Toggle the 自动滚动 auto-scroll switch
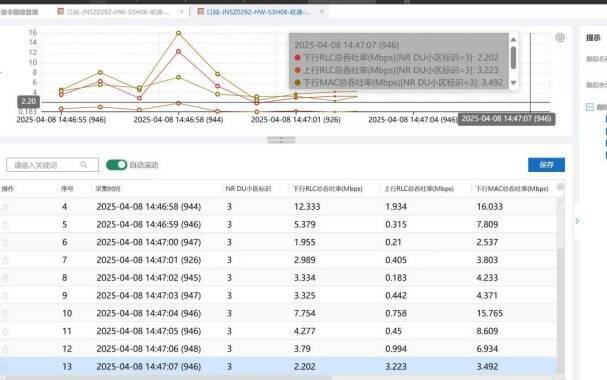This screenshot has width=607, height=380. click(117, 165)
